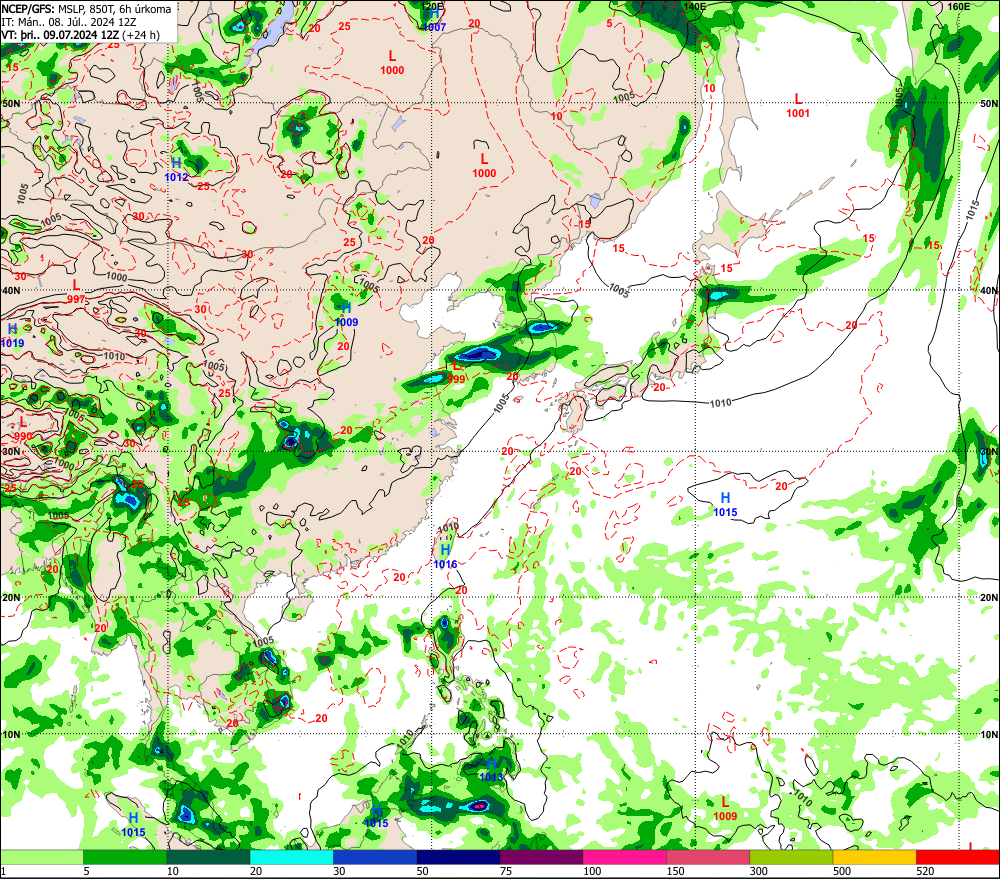Click the H 1013 high over the Philippines

pyautogui.click(x=491, y=770)
